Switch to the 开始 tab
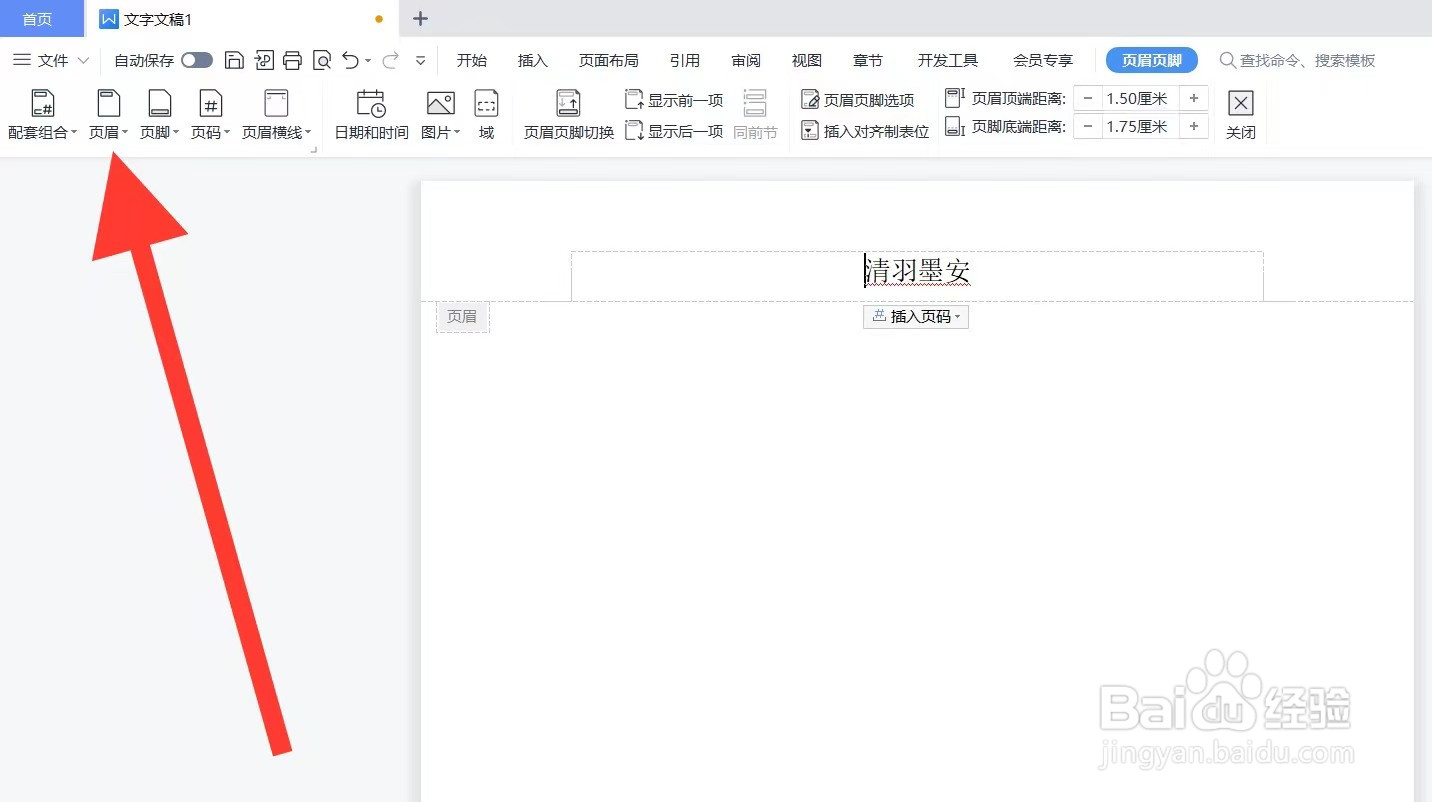The height and width of the screenshot is (802, 1432). click(472, 60)
